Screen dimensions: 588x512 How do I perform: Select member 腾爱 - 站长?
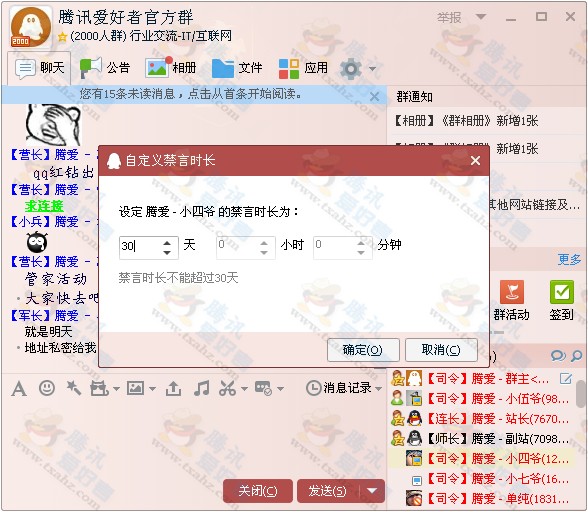pos(482,419)
